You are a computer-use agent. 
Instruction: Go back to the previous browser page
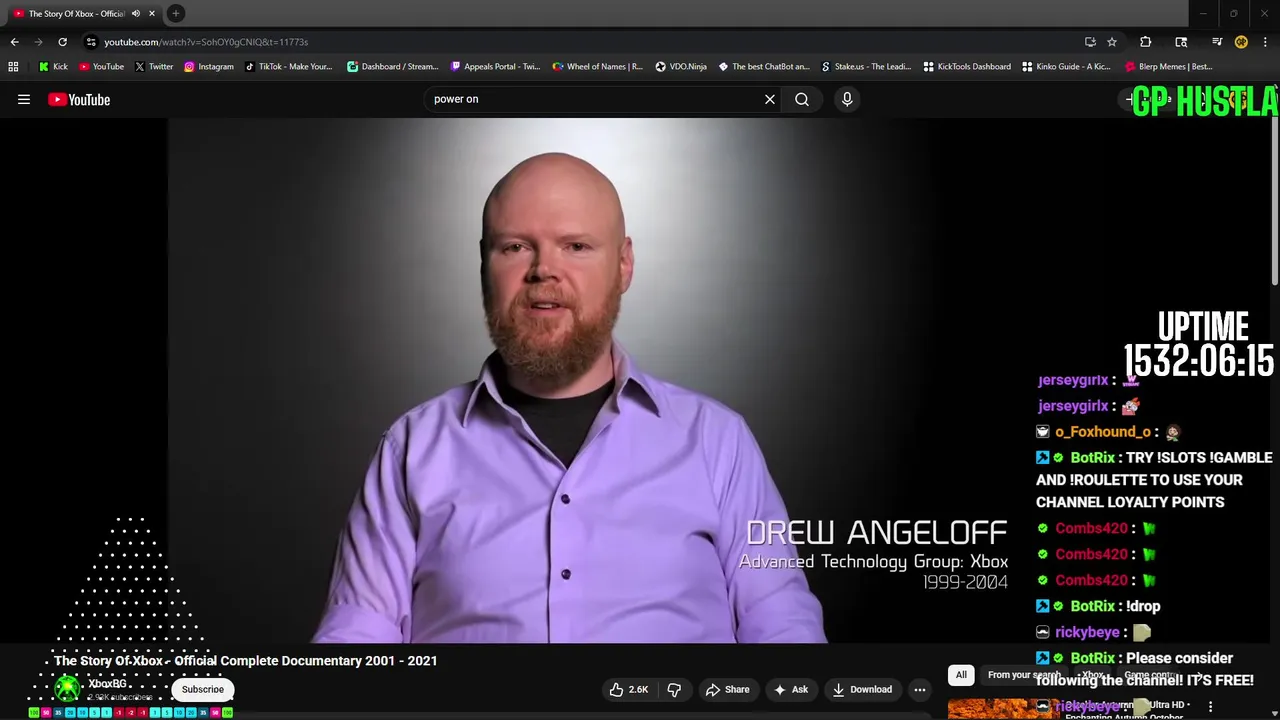[14, 42]
